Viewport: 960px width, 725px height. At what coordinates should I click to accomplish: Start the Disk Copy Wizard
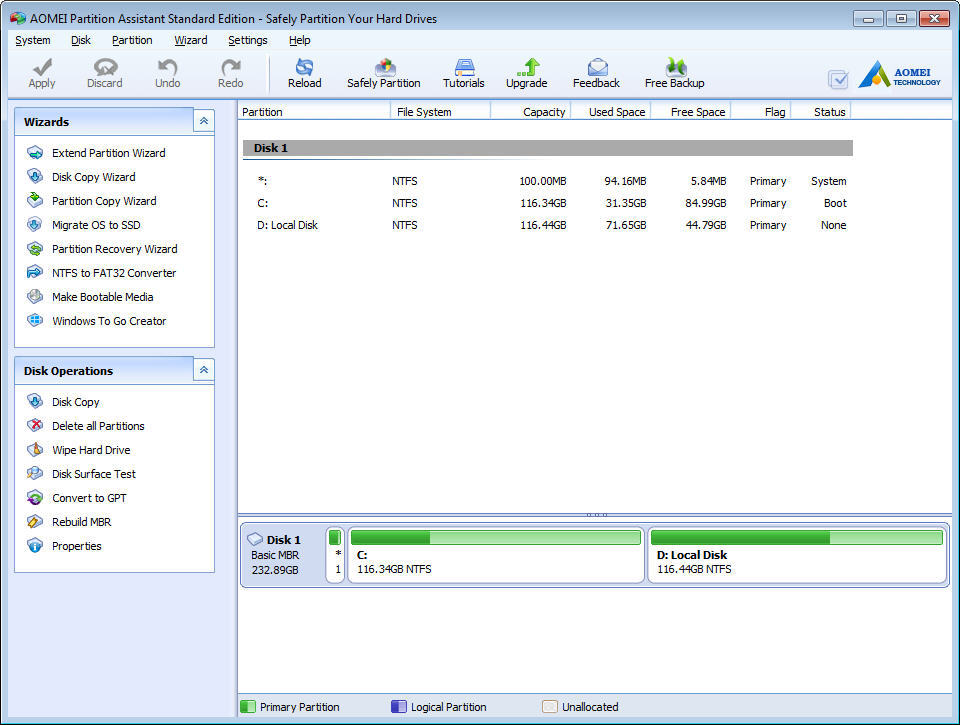[x=94, y=177]
